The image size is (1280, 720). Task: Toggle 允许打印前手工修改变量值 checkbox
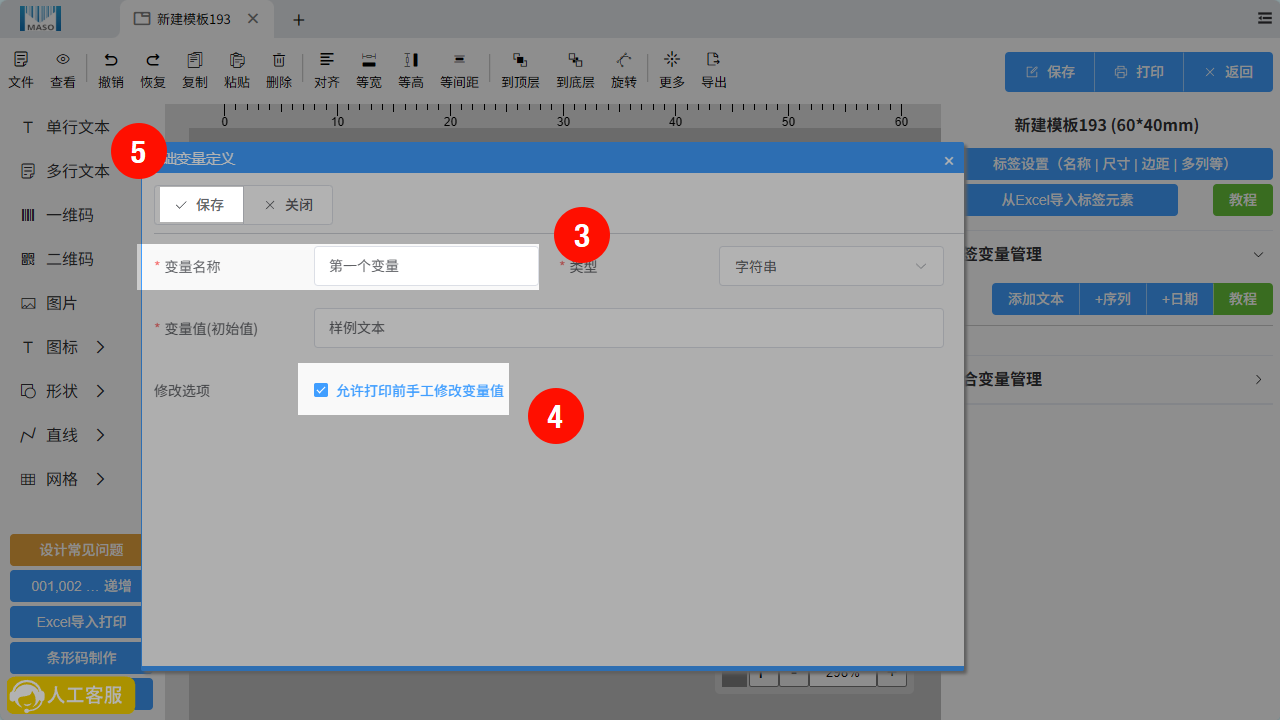coord(321,390)
